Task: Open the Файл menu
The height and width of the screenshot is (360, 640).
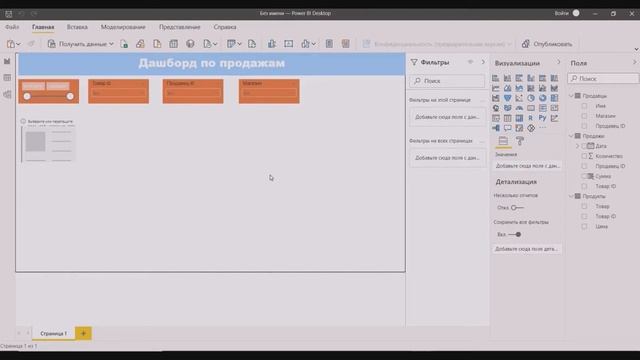Action: (12, 27)
